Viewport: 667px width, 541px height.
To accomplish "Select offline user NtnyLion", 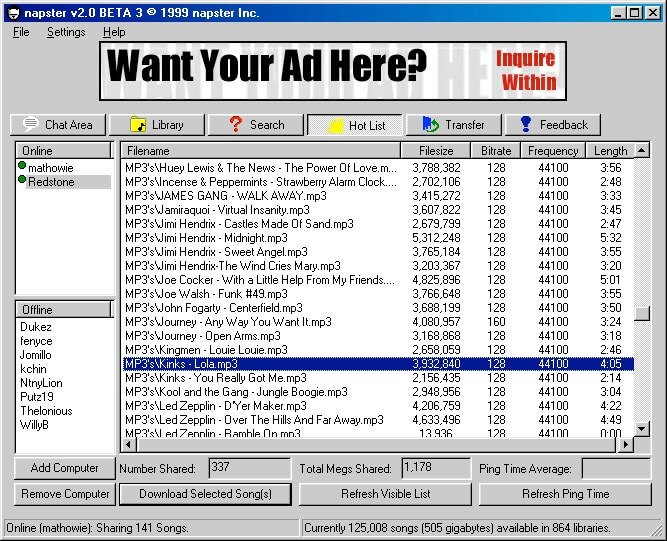I will click(x=41, y=383).
